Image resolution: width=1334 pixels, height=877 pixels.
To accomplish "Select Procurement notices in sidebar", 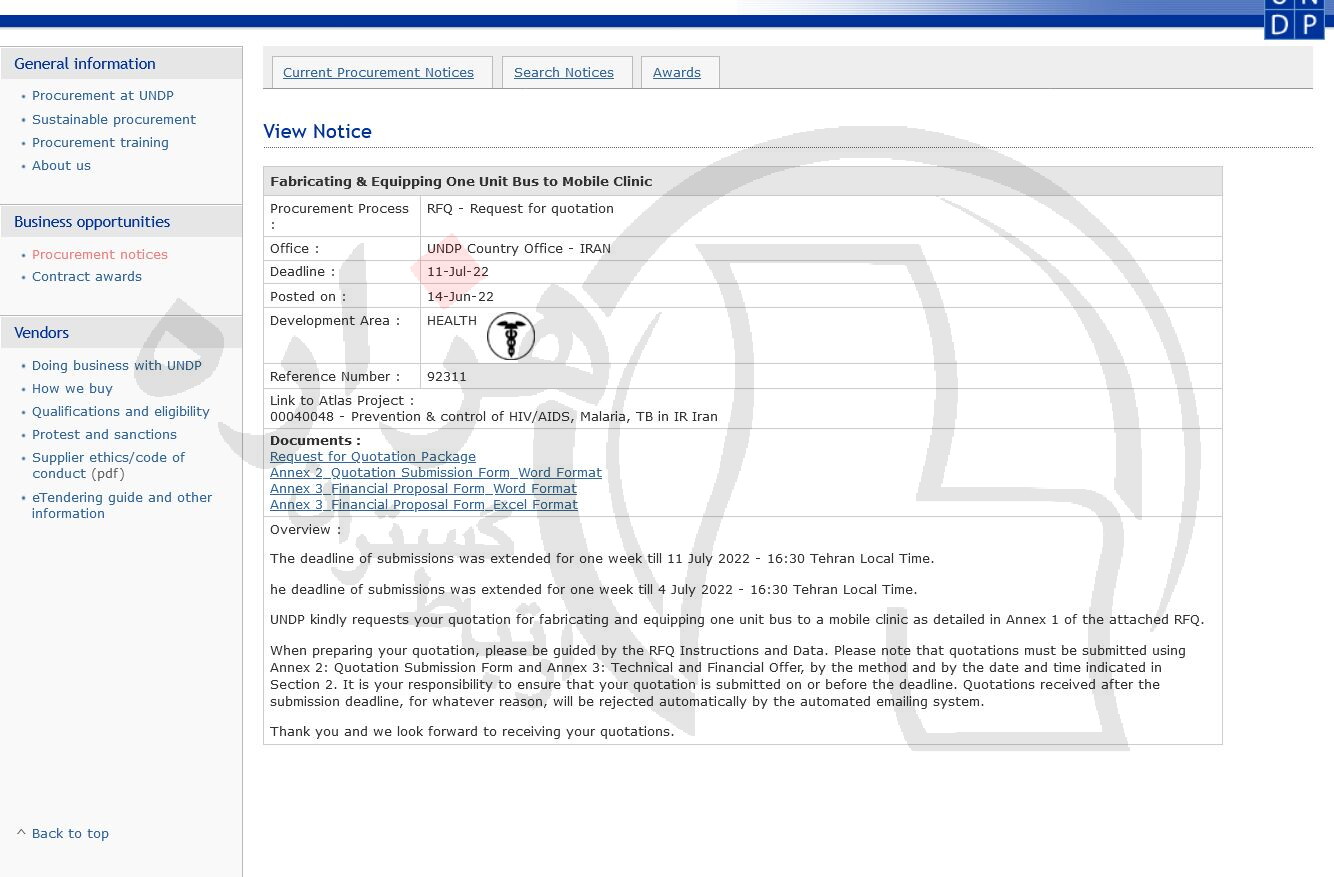I will point(99,255).
